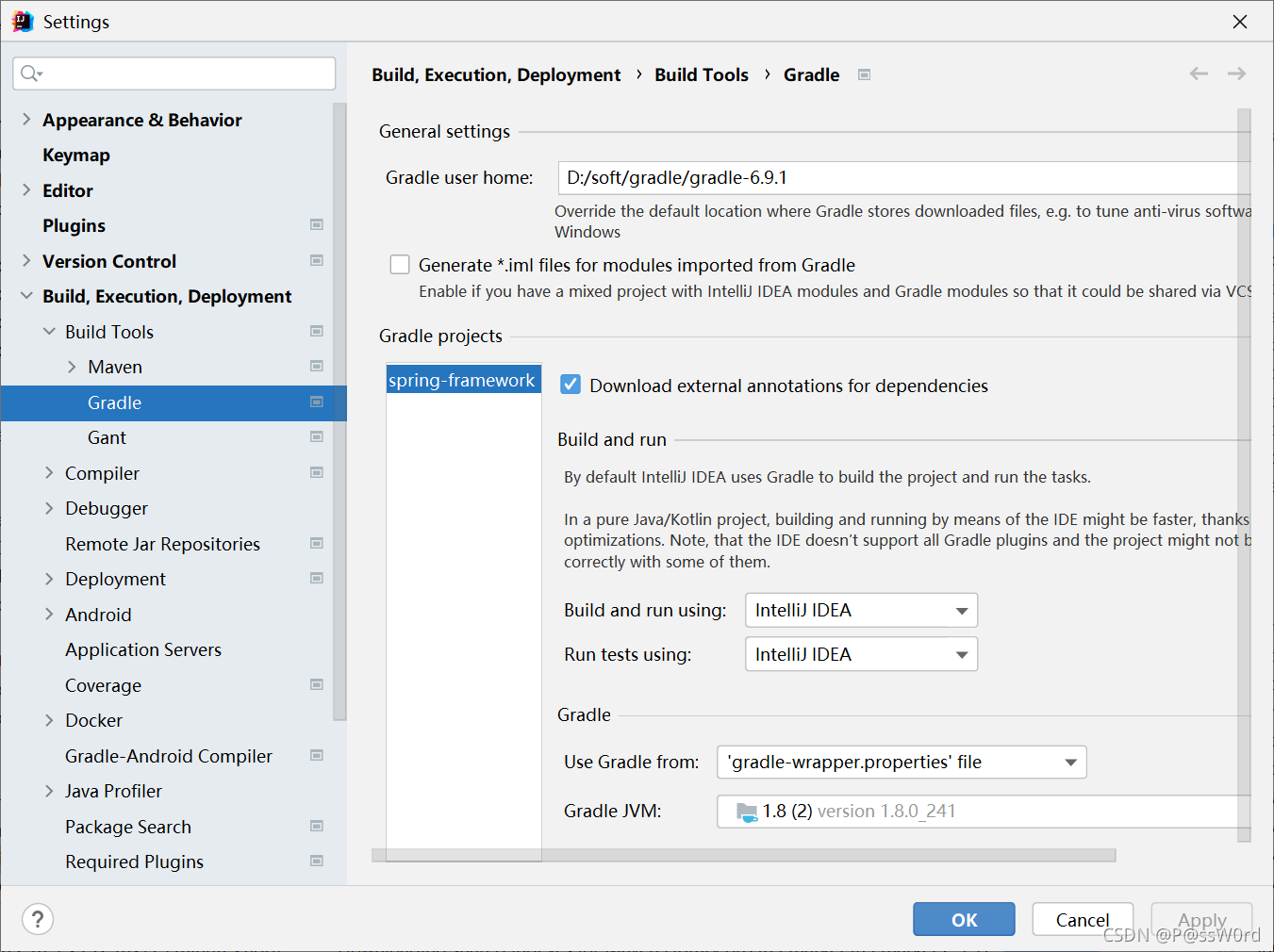Screen dimensions: 1274x952
Task: Open the Keymap settings page
Action: coord(76,155)
